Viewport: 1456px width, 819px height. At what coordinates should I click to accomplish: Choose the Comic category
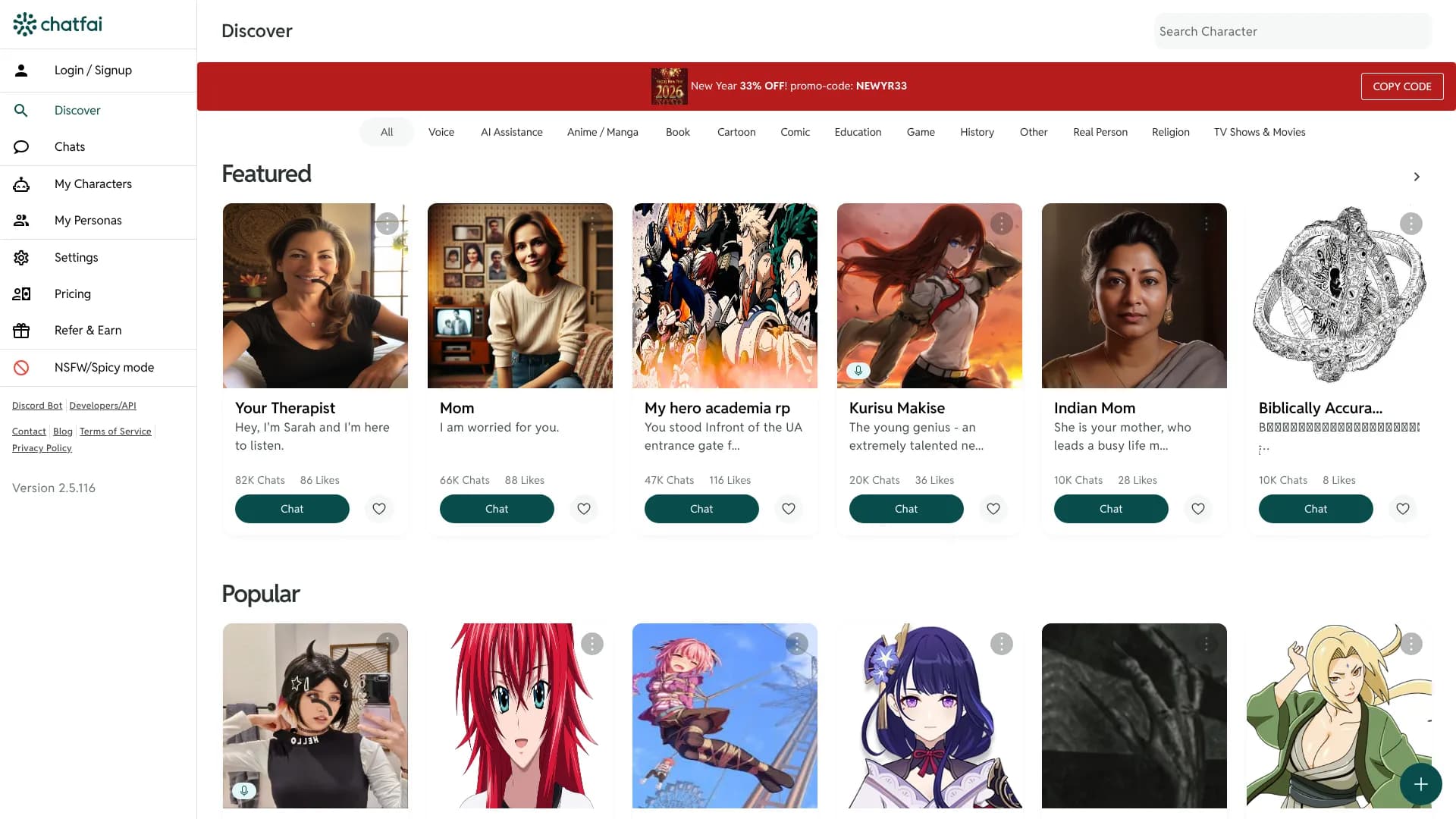[795, 132]
